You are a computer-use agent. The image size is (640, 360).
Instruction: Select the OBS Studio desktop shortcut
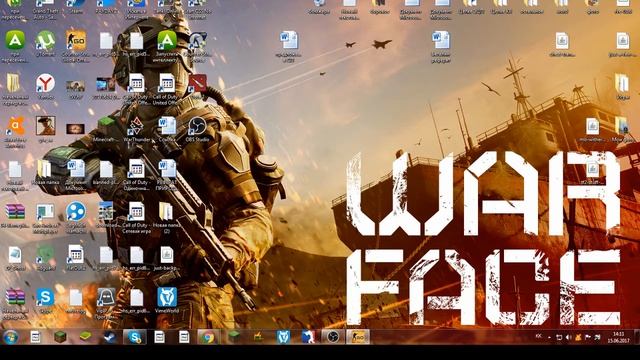pyautogui.click(x=197, y=127)
